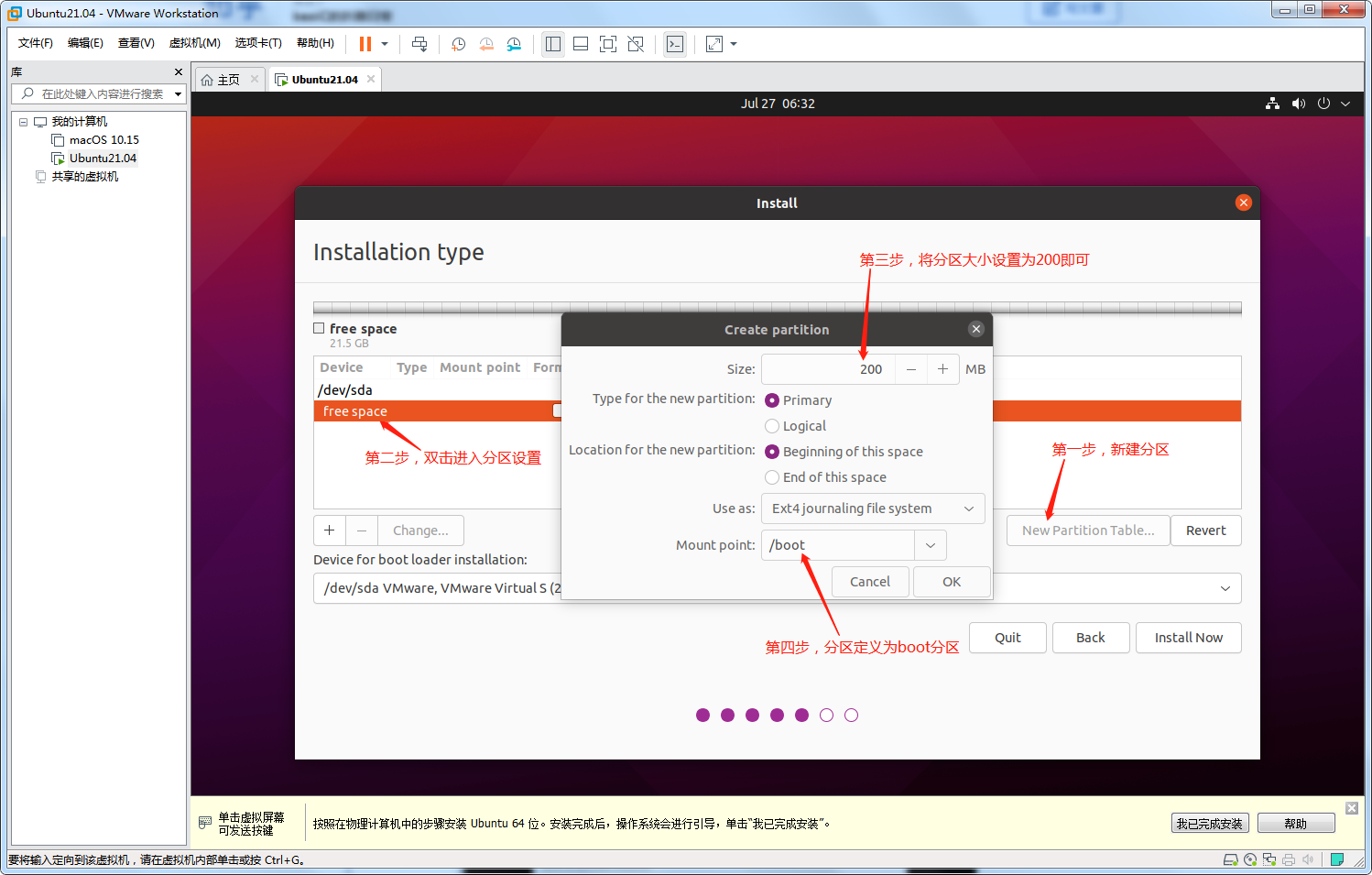Click the Mount point text field
The image size is (1372, 875).
838,545
